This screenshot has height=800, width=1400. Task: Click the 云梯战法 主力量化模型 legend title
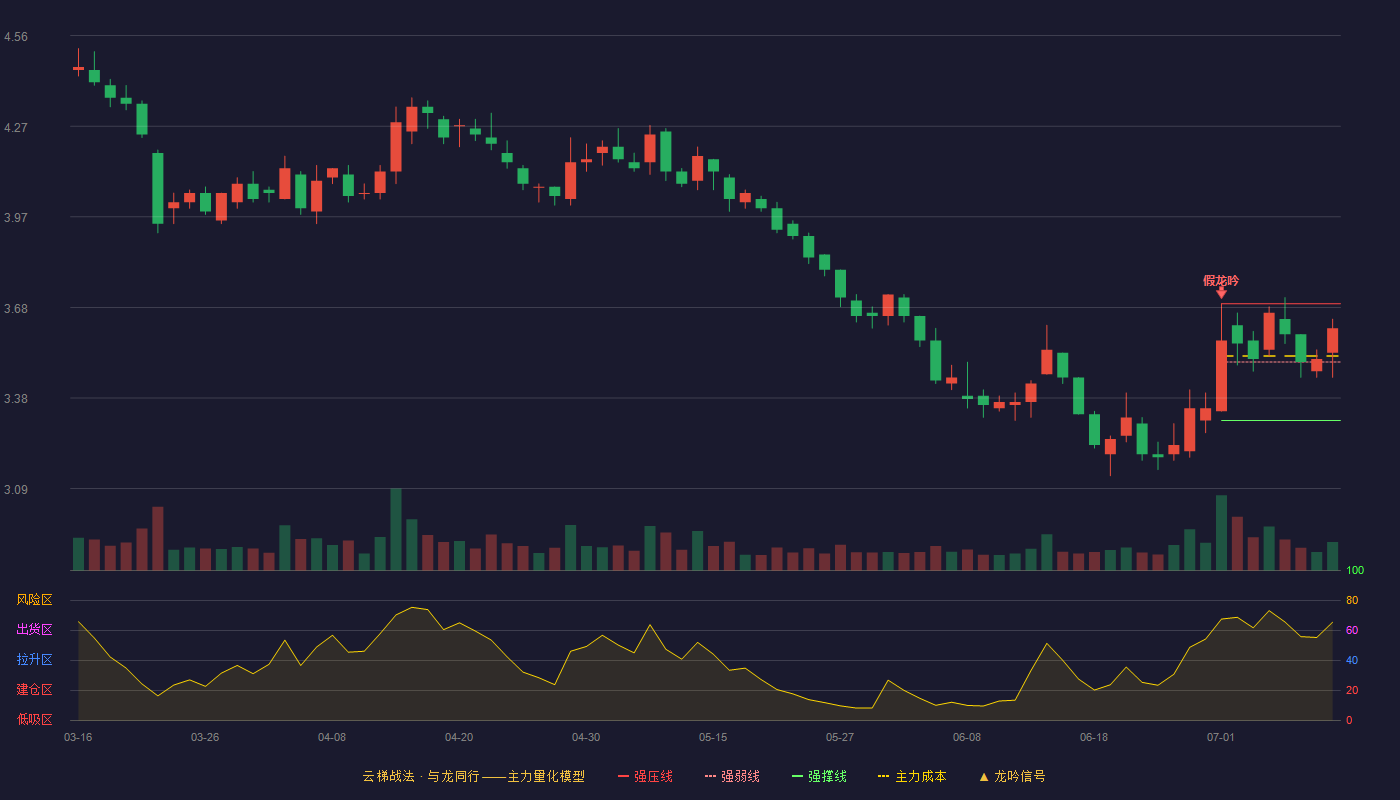point(474,776)
